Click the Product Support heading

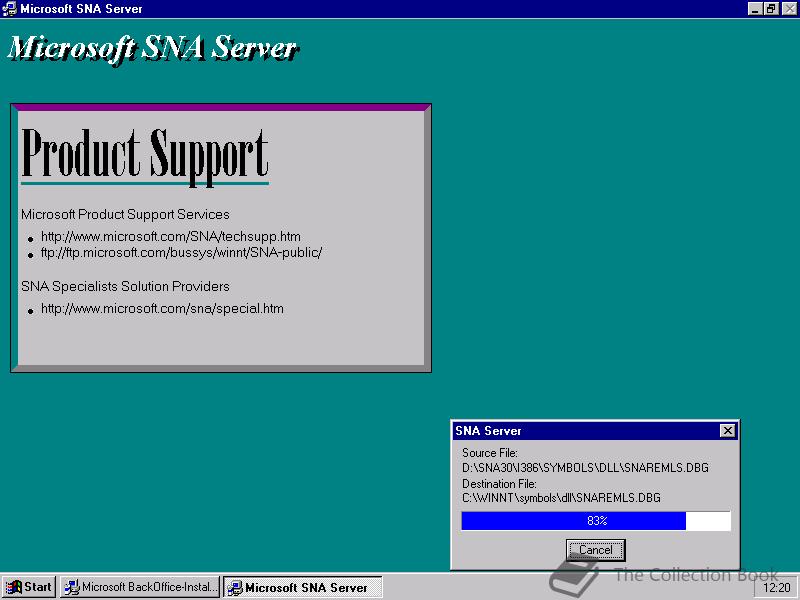click(x=145, y=157)
